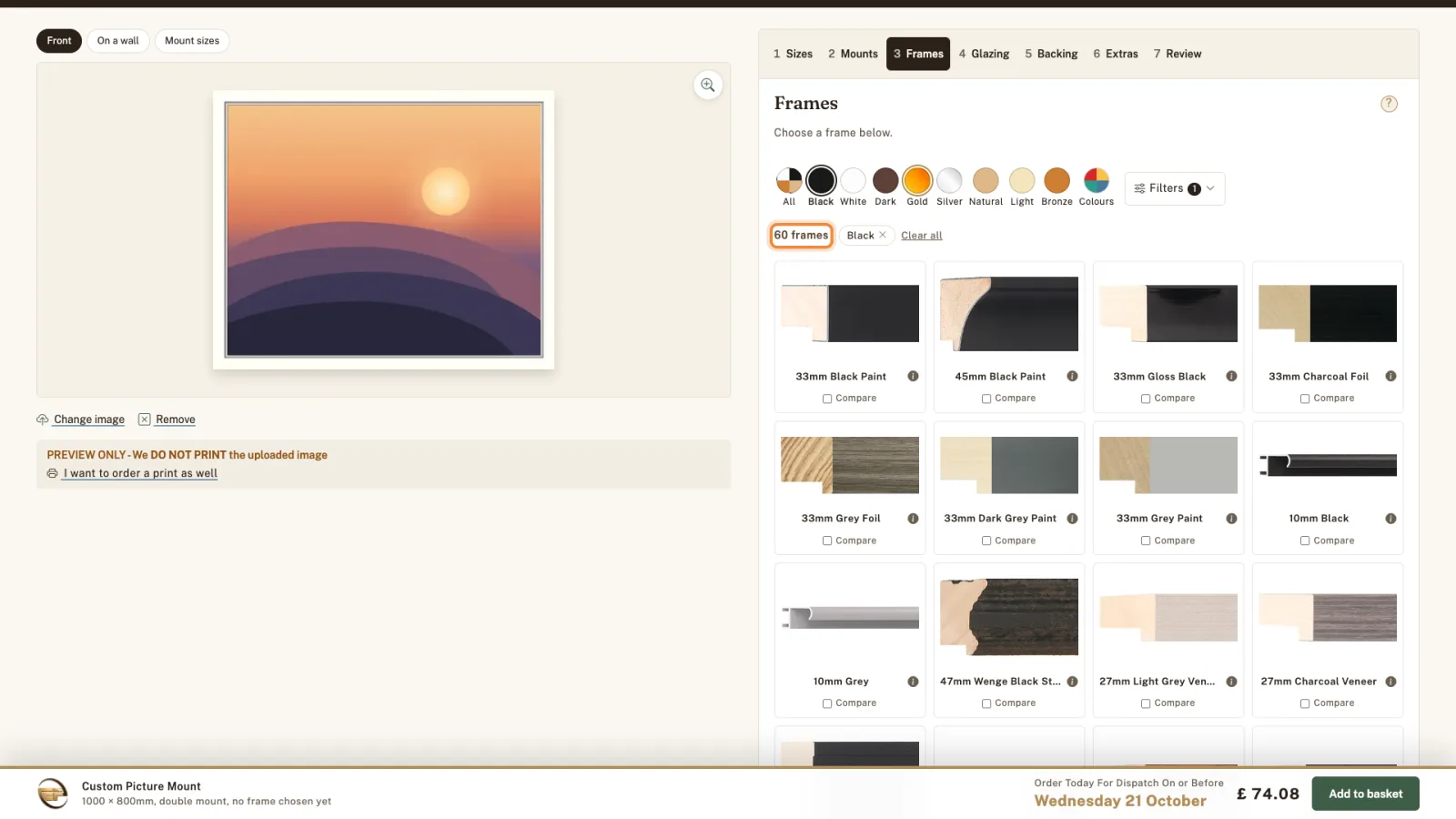Switch preview to On a wall view

(x=118, y=41)
